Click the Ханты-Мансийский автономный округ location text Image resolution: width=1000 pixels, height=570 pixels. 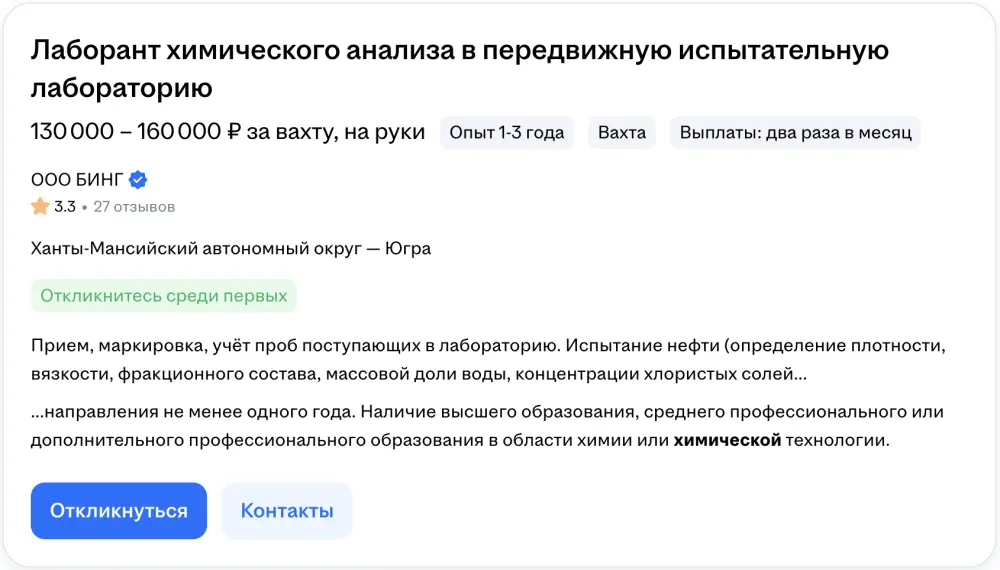tap(196, 248)
